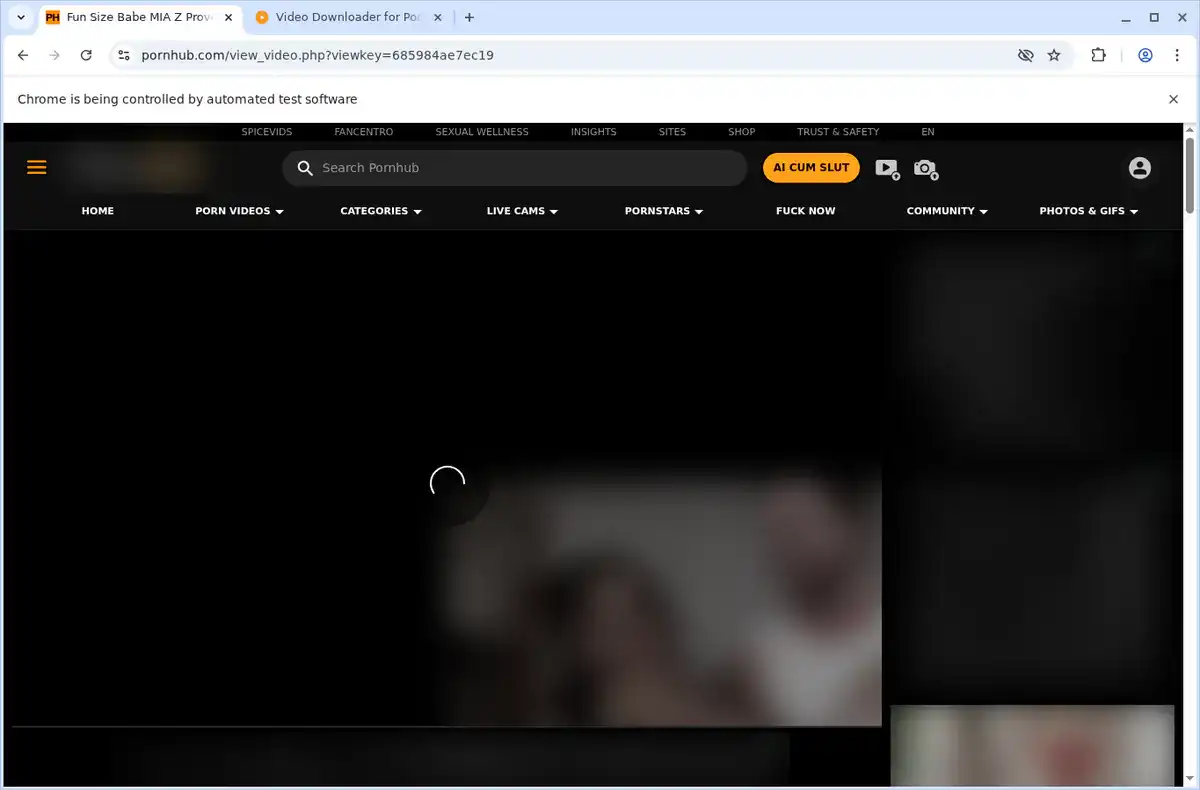Close the Video Downloader tab
The image size is (1200, 790).
point(437,17)
